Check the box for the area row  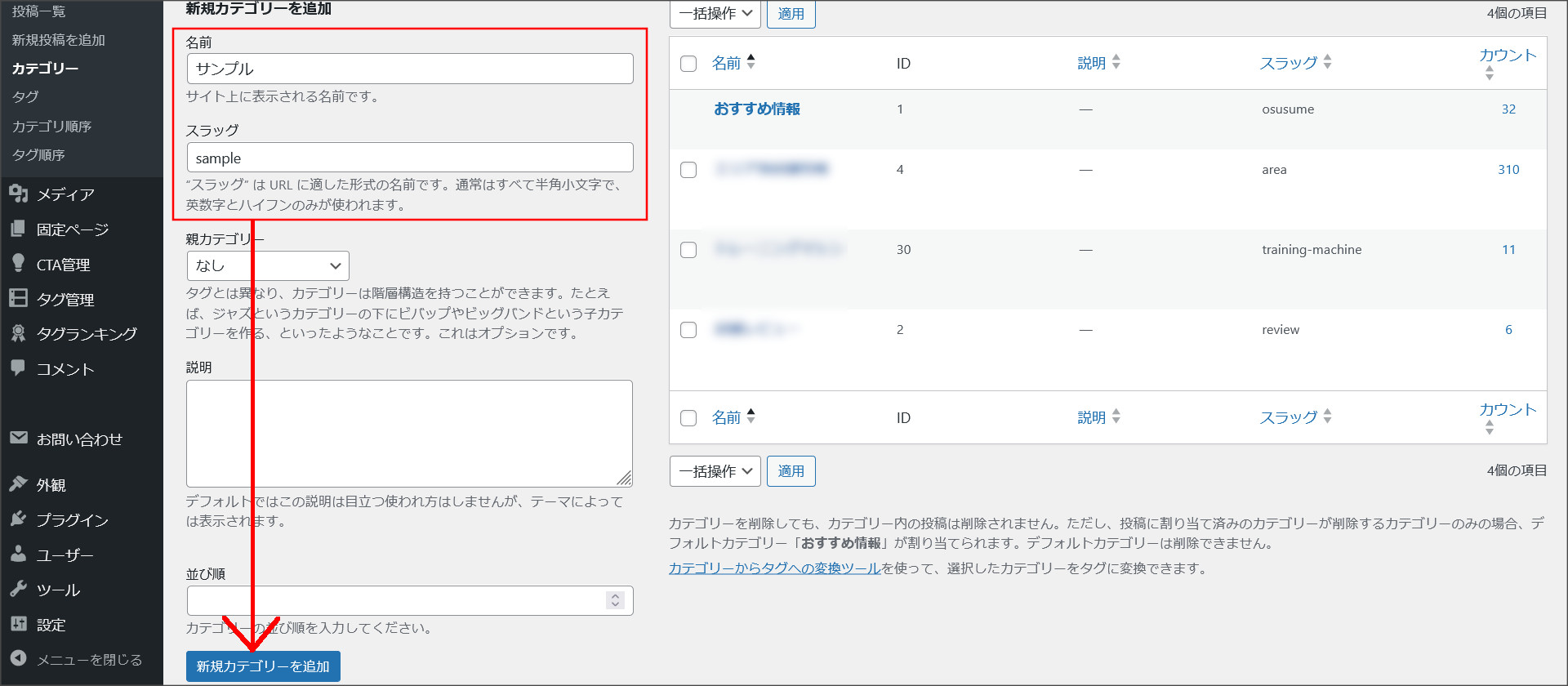tap(688, 170)
